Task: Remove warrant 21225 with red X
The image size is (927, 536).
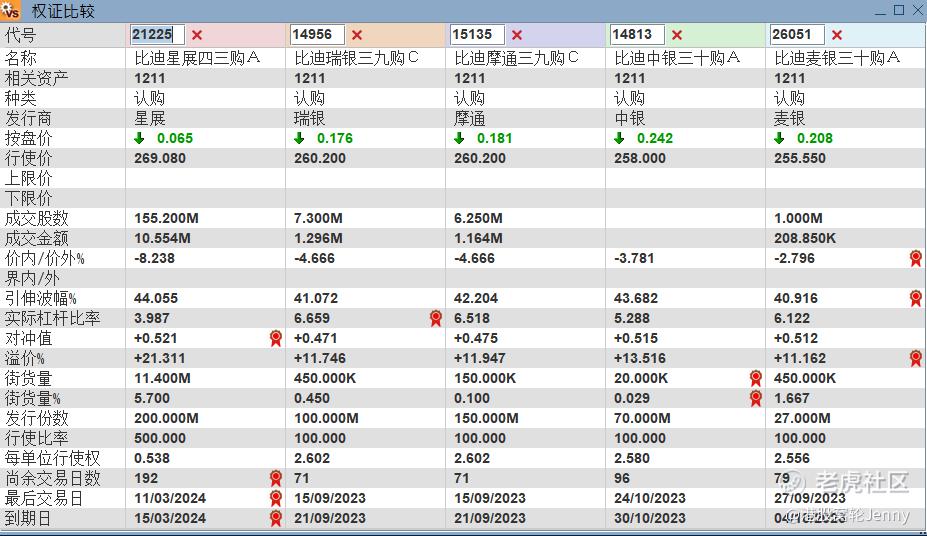Action: click(x=197, y=35)
